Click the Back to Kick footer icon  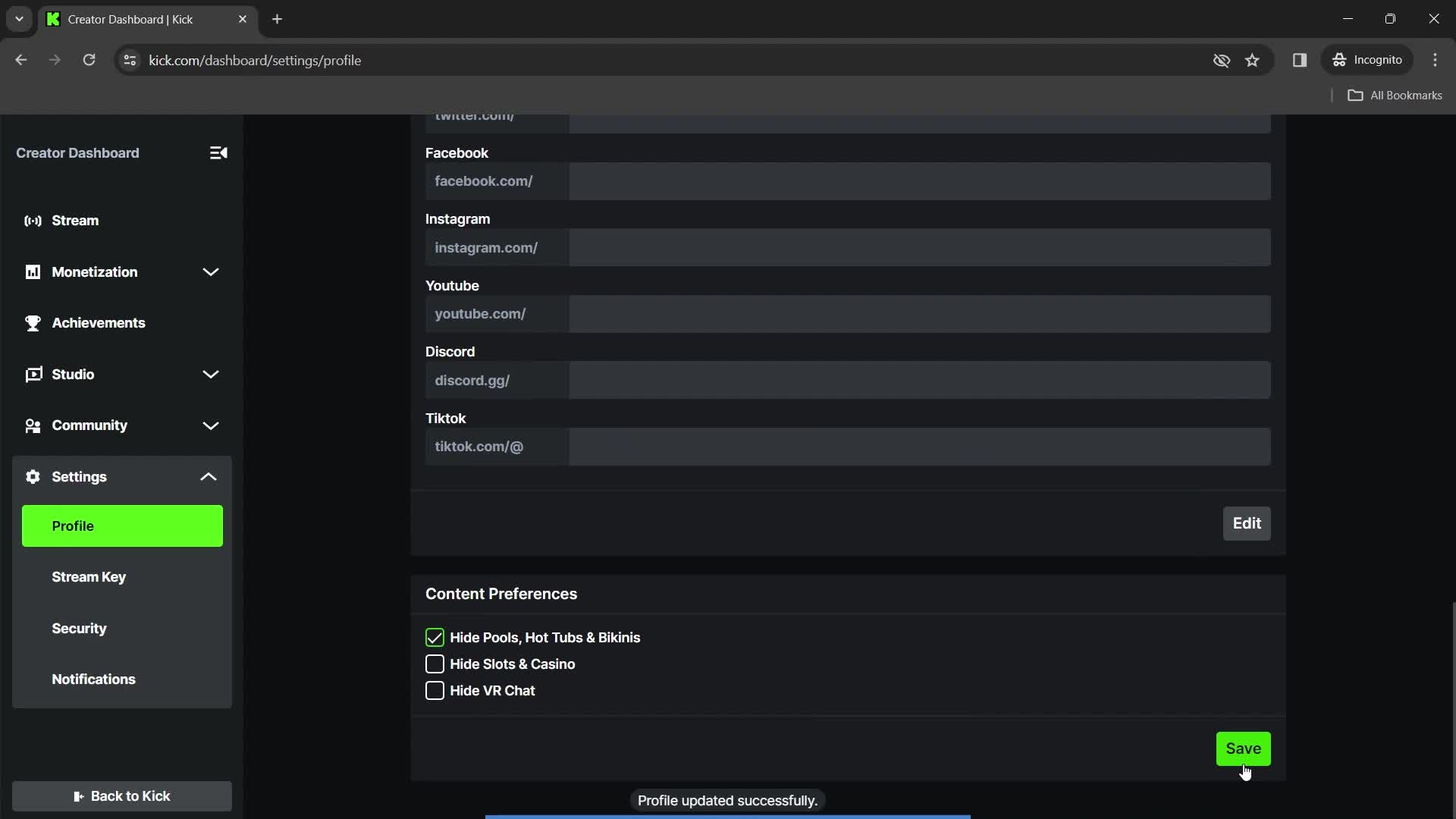tap(78, 796)
